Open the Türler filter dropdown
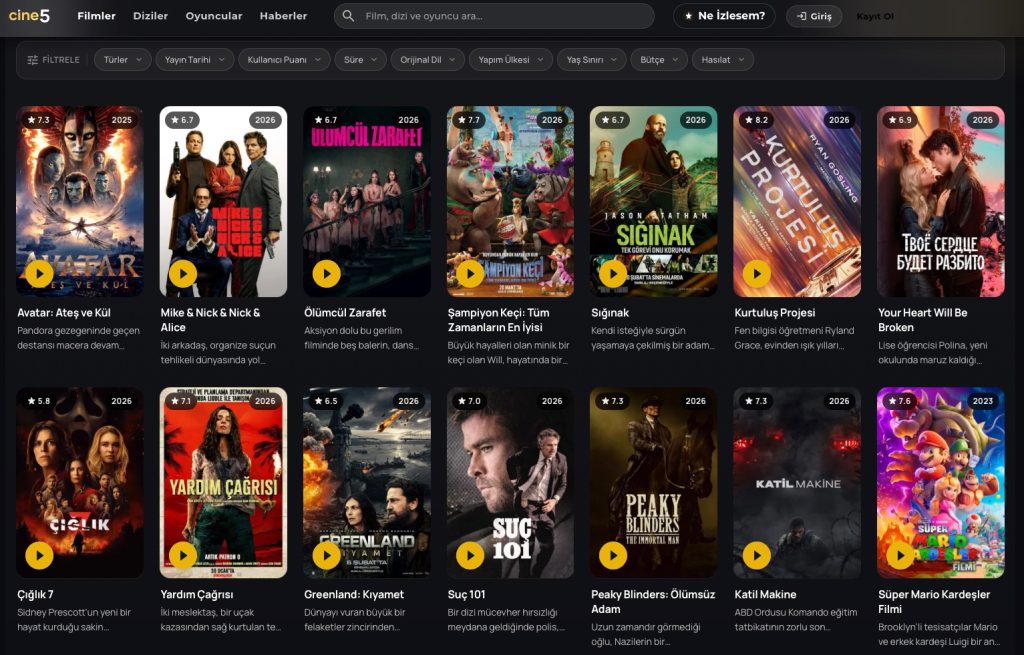The image size is (1024, 655). click(123, 59)
